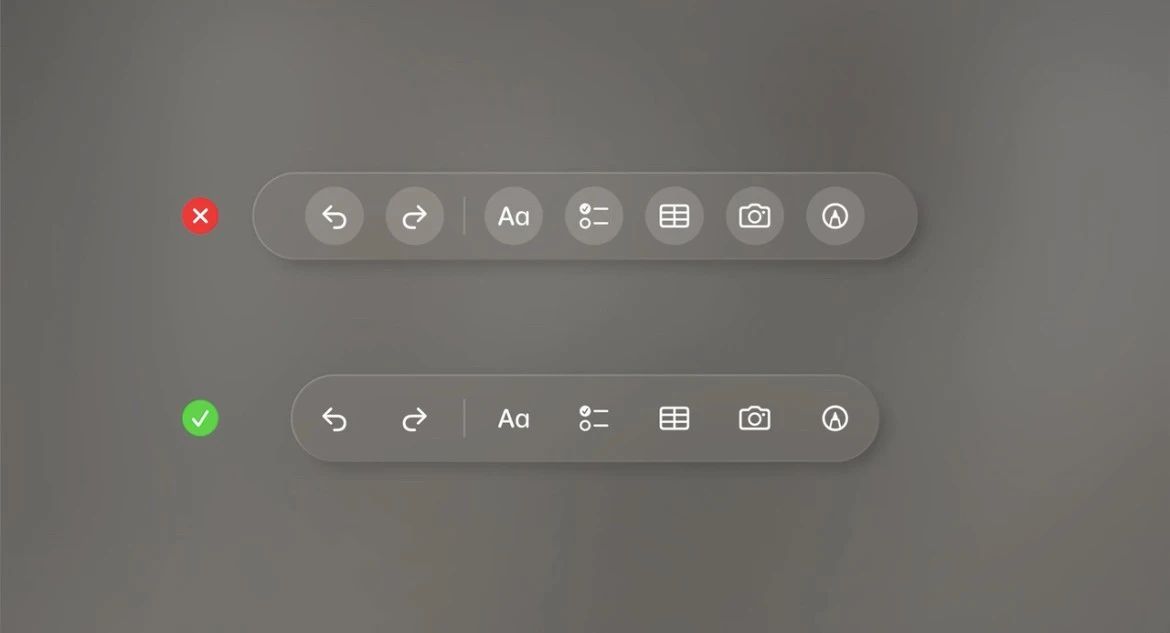Click the circled Undo arrow in top toolbar
This screenshot has height=633, width=1170.
click(x=334, y=216)
